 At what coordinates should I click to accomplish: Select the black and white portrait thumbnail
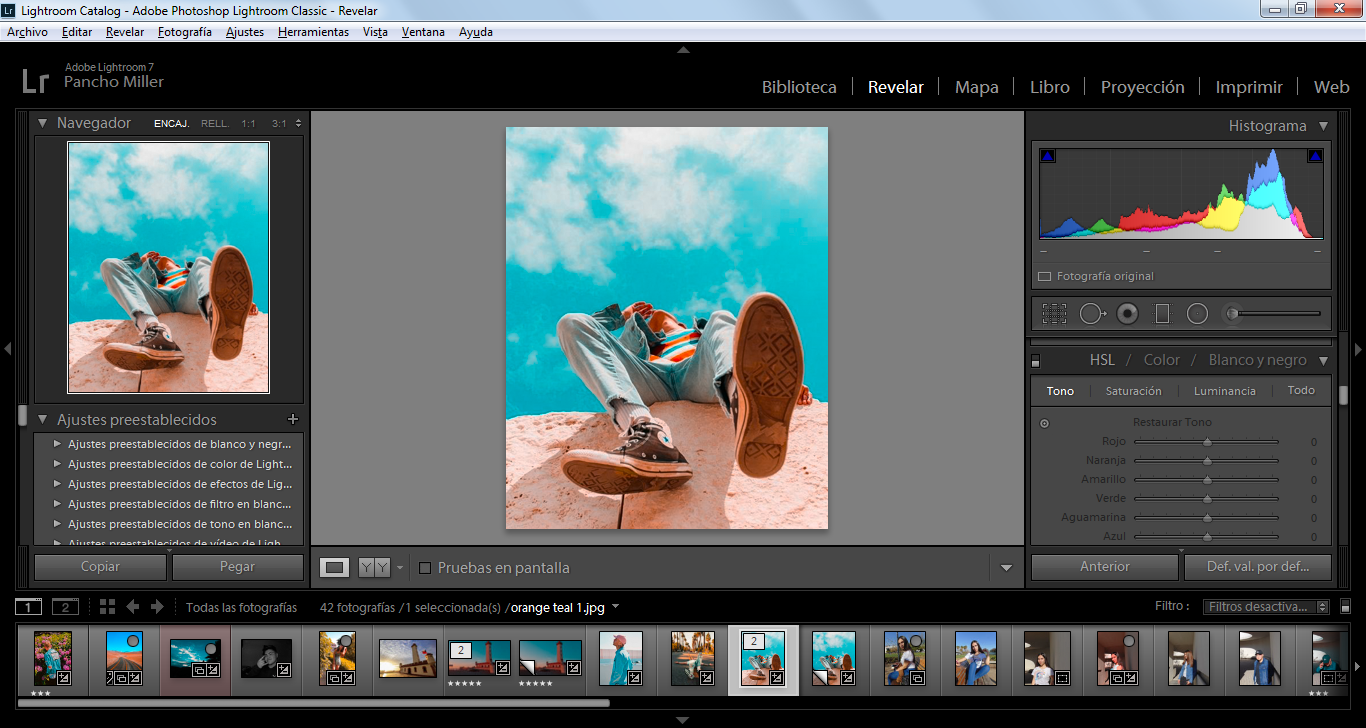click(x=266, y=658)
